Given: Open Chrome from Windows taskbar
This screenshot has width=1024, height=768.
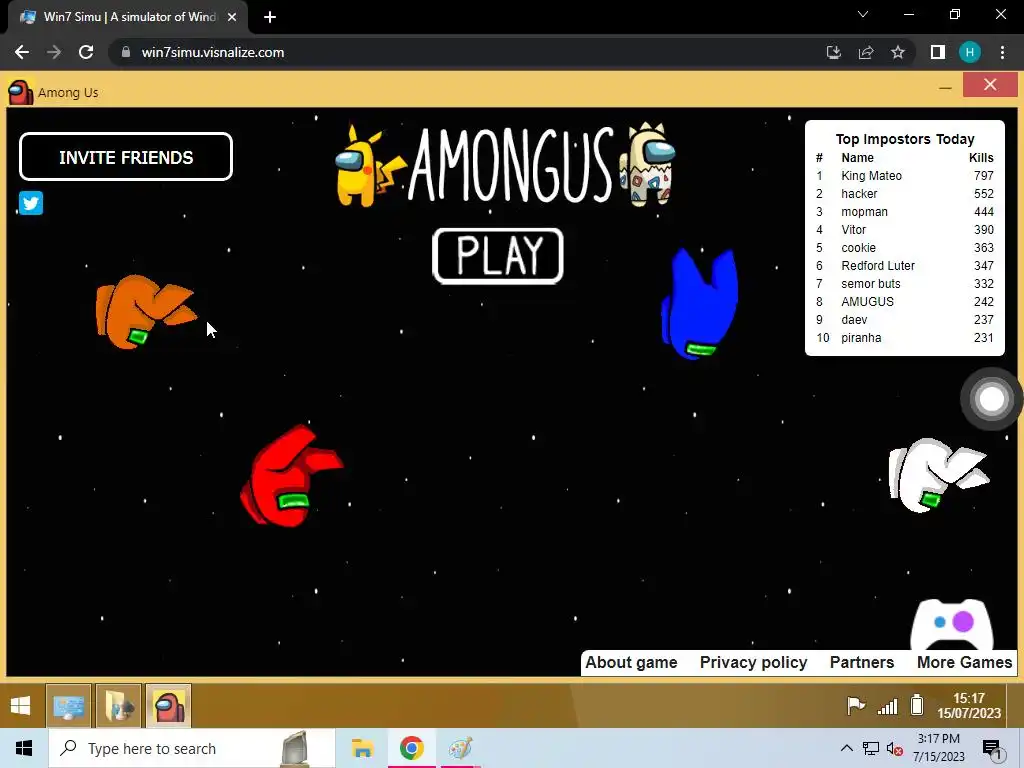Looking at the screenshot, I should [411, 748].
